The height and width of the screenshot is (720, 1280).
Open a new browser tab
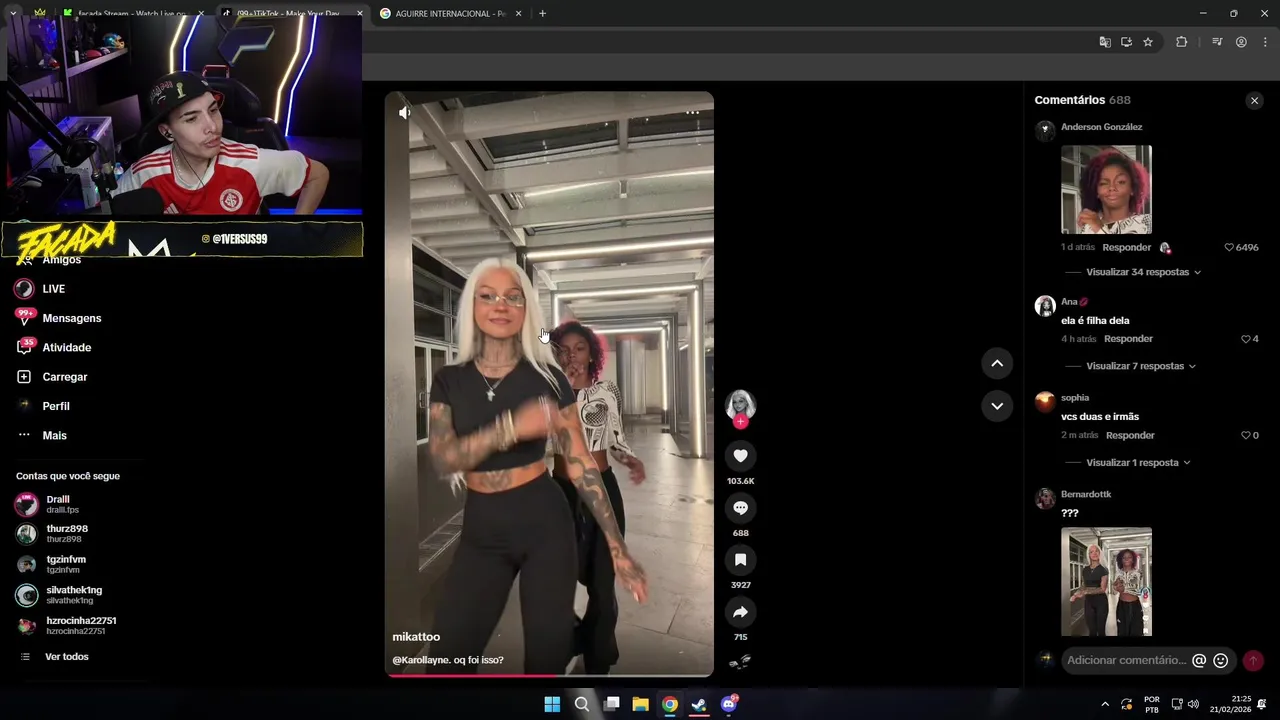(542, 14)
